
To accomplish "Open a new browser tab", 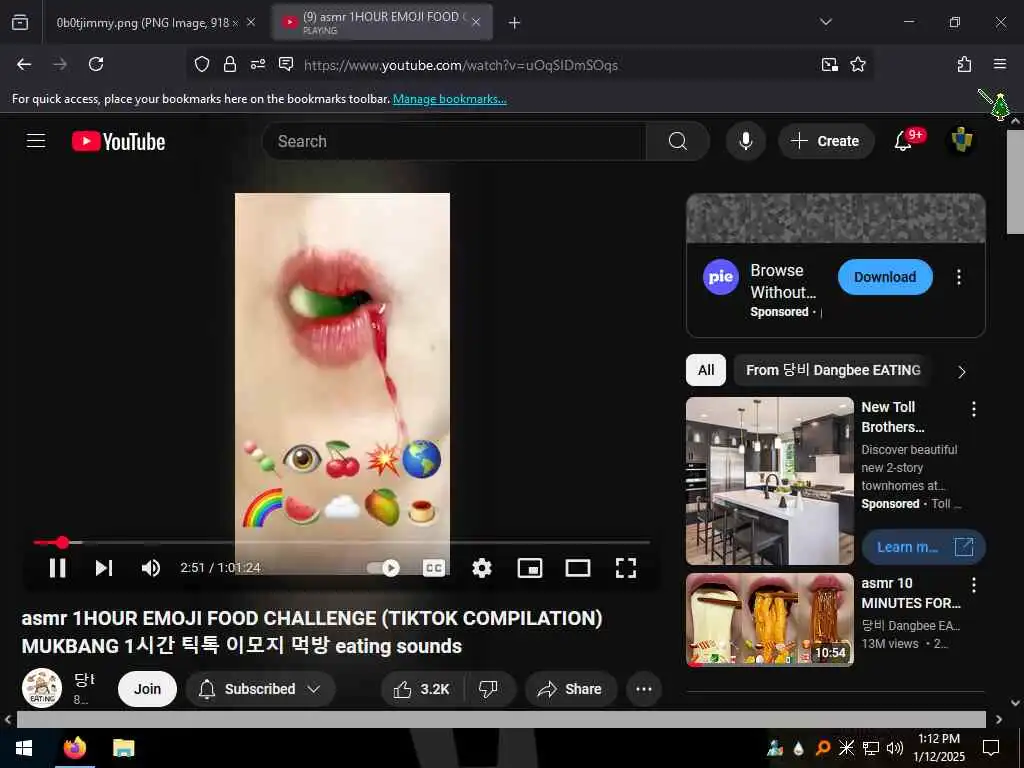I will point(515,23).
